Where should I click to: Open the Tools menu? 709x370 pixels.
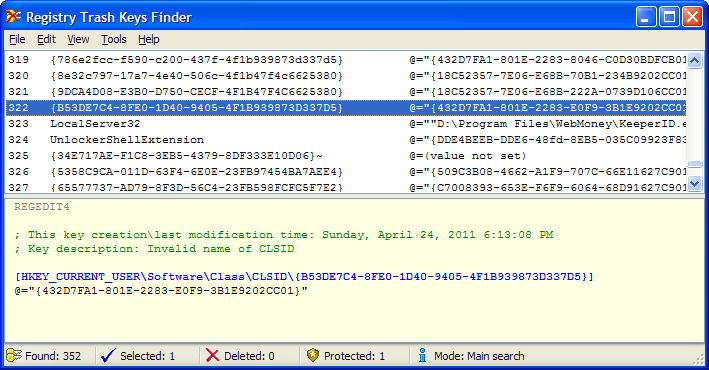pyautogui.click(x=113, y=40)
